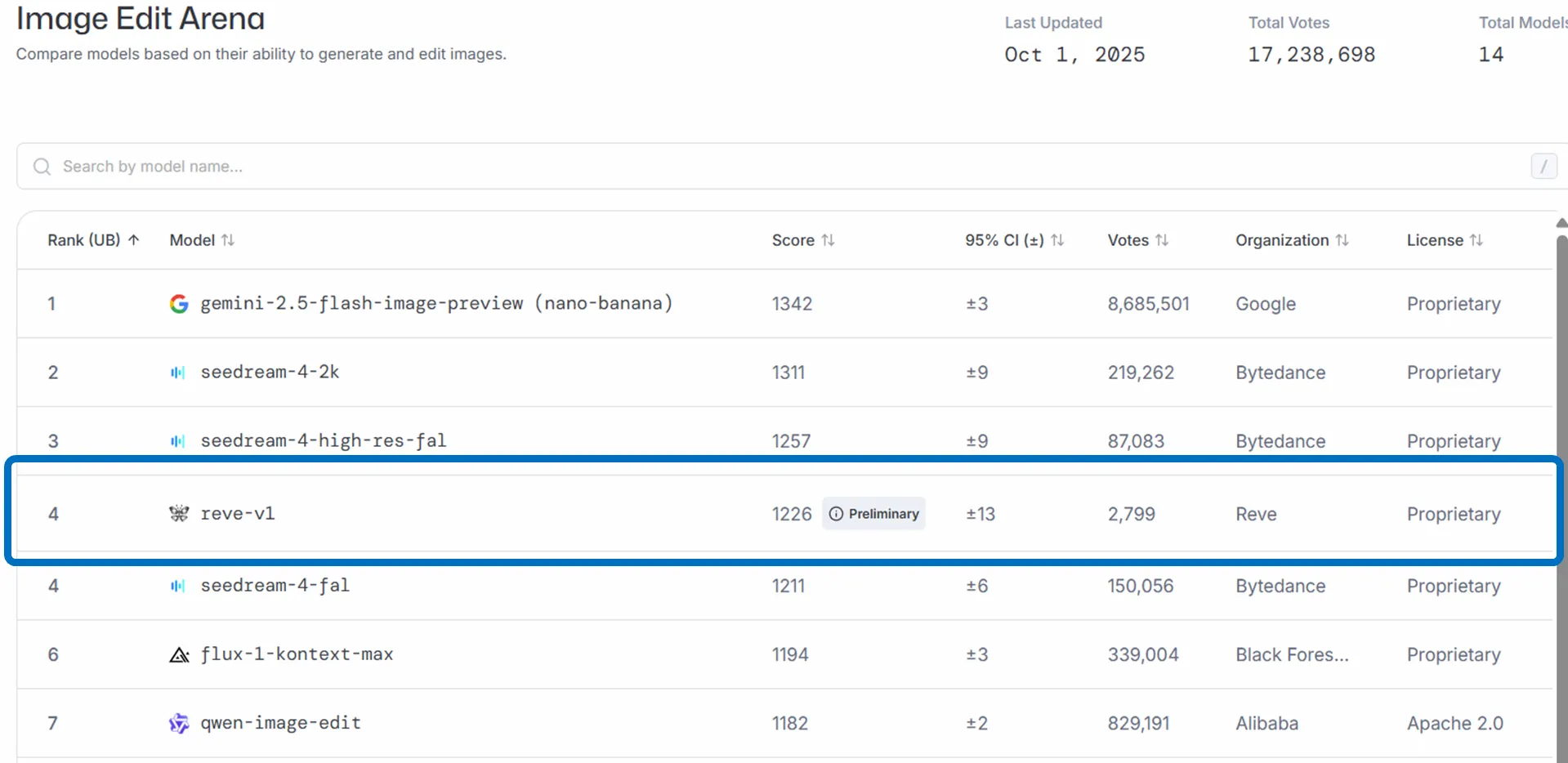Click the Google logo beside gemini-2.5-flash-image-preview

[x=179, y=304]
